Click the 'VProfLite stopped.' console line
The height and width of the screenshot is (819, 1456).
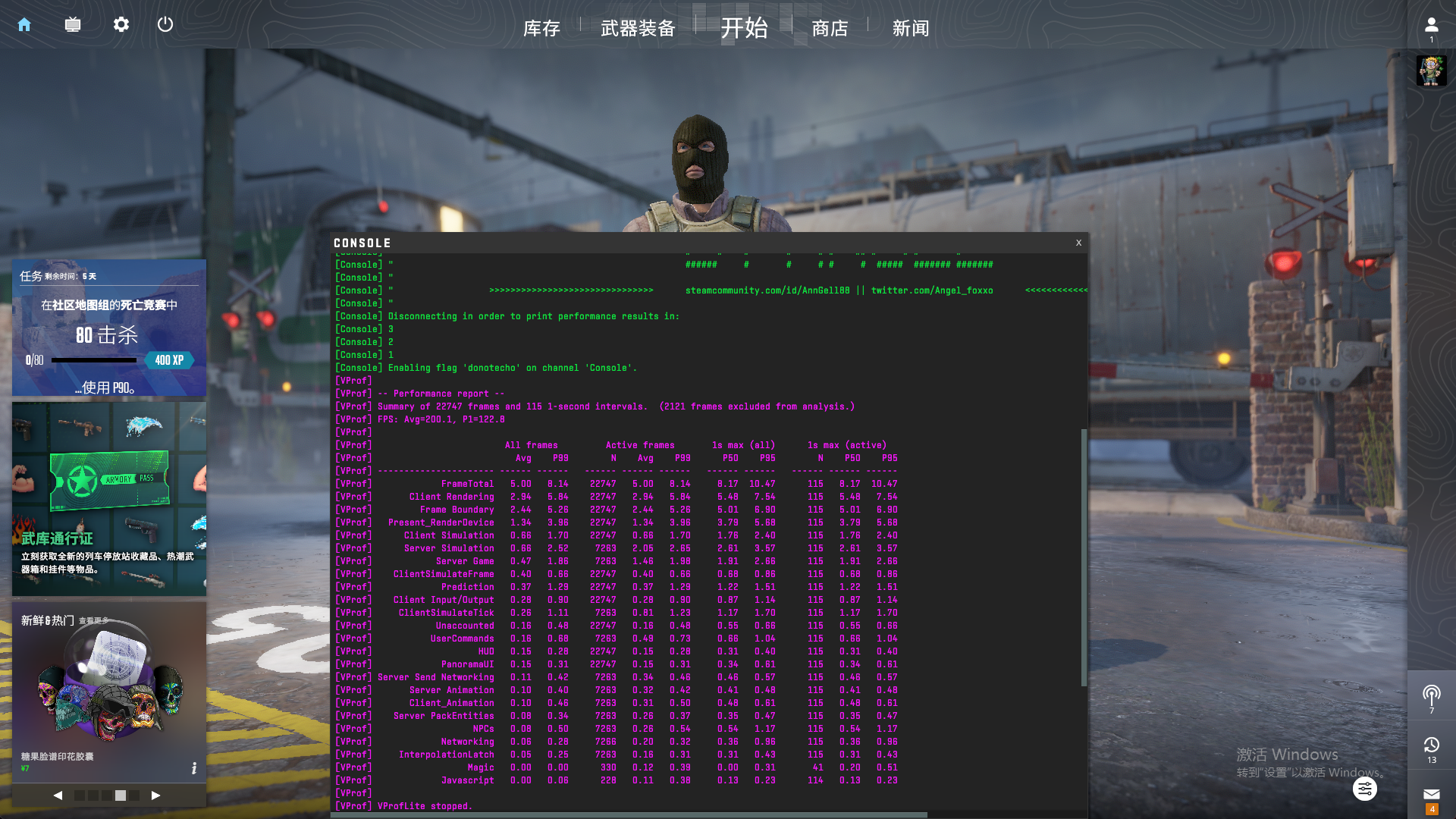pos(425,806)
